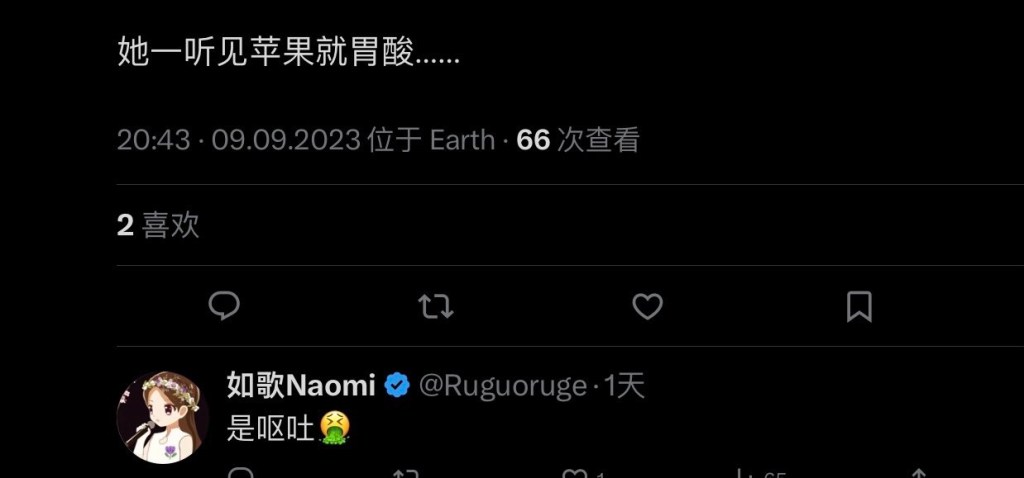The height and width of the screenshot is (478, 1024).
Task: Click the 20:43 · 09.09.2023 timestamp
Action: [x=238, y=140]
